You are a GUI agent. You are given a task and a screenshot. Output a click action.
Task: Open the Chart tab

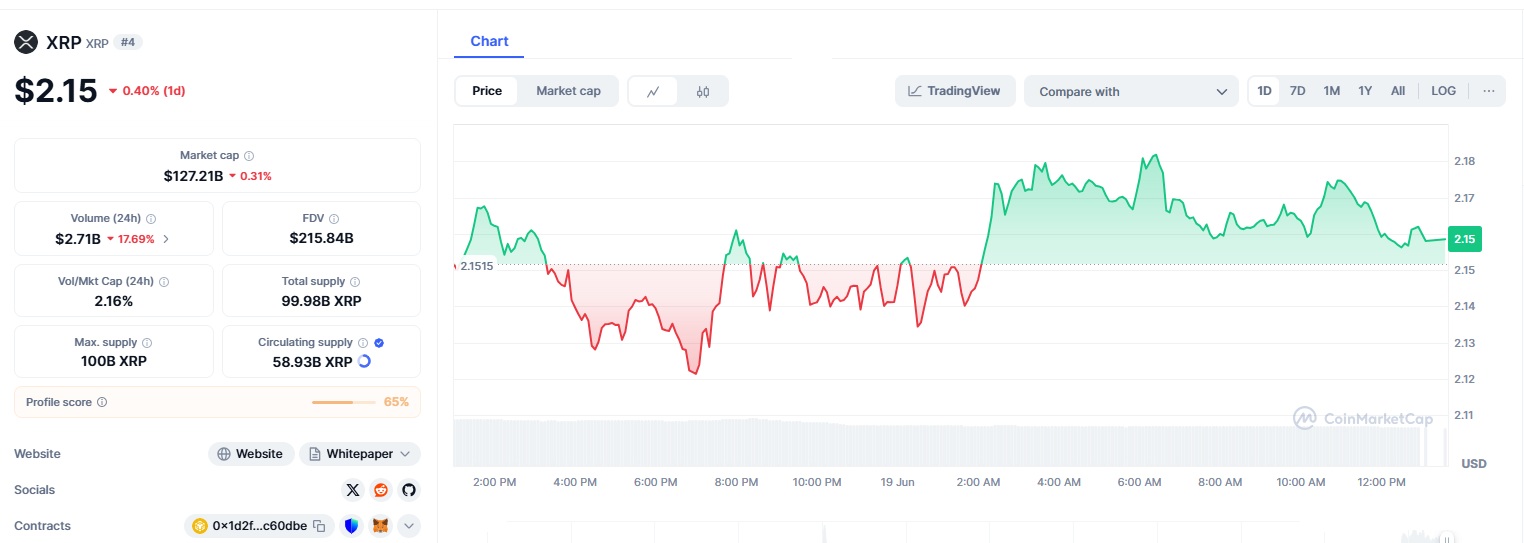[489, 41]
